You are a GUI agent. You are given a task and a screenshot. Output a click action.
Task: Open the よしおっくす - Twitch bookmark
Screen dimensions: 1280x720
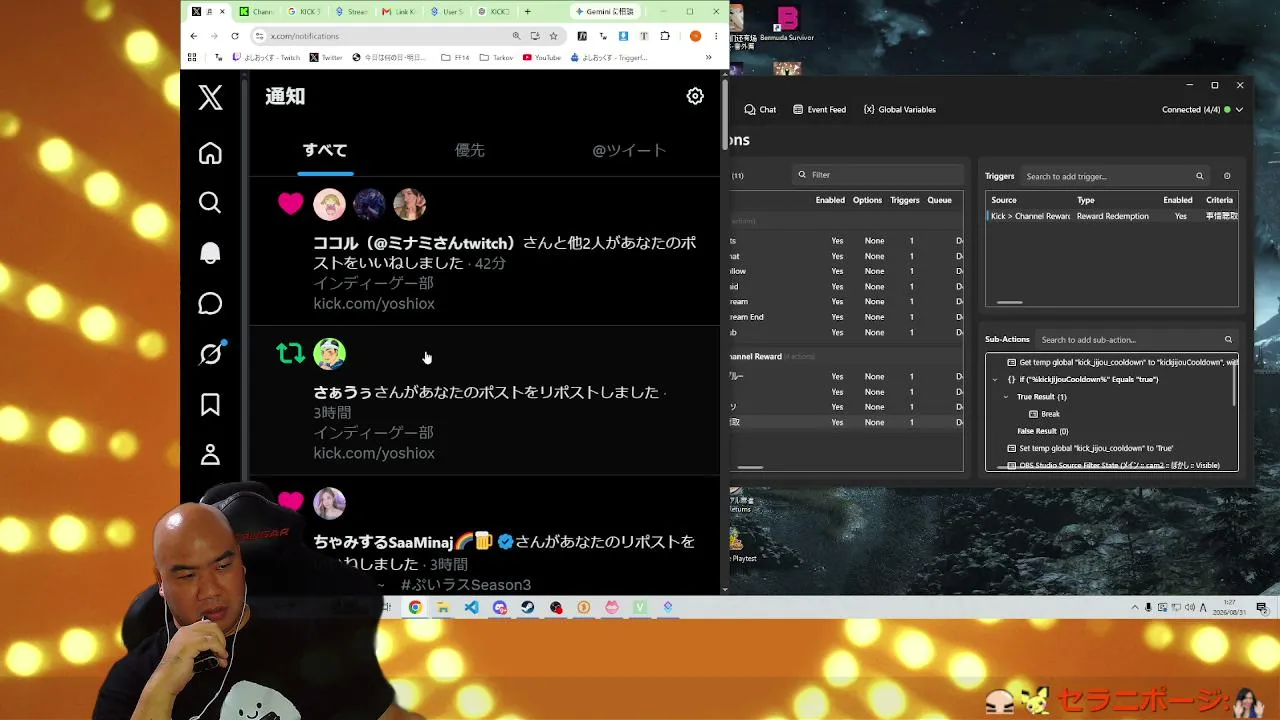click(x=266, y=58)
